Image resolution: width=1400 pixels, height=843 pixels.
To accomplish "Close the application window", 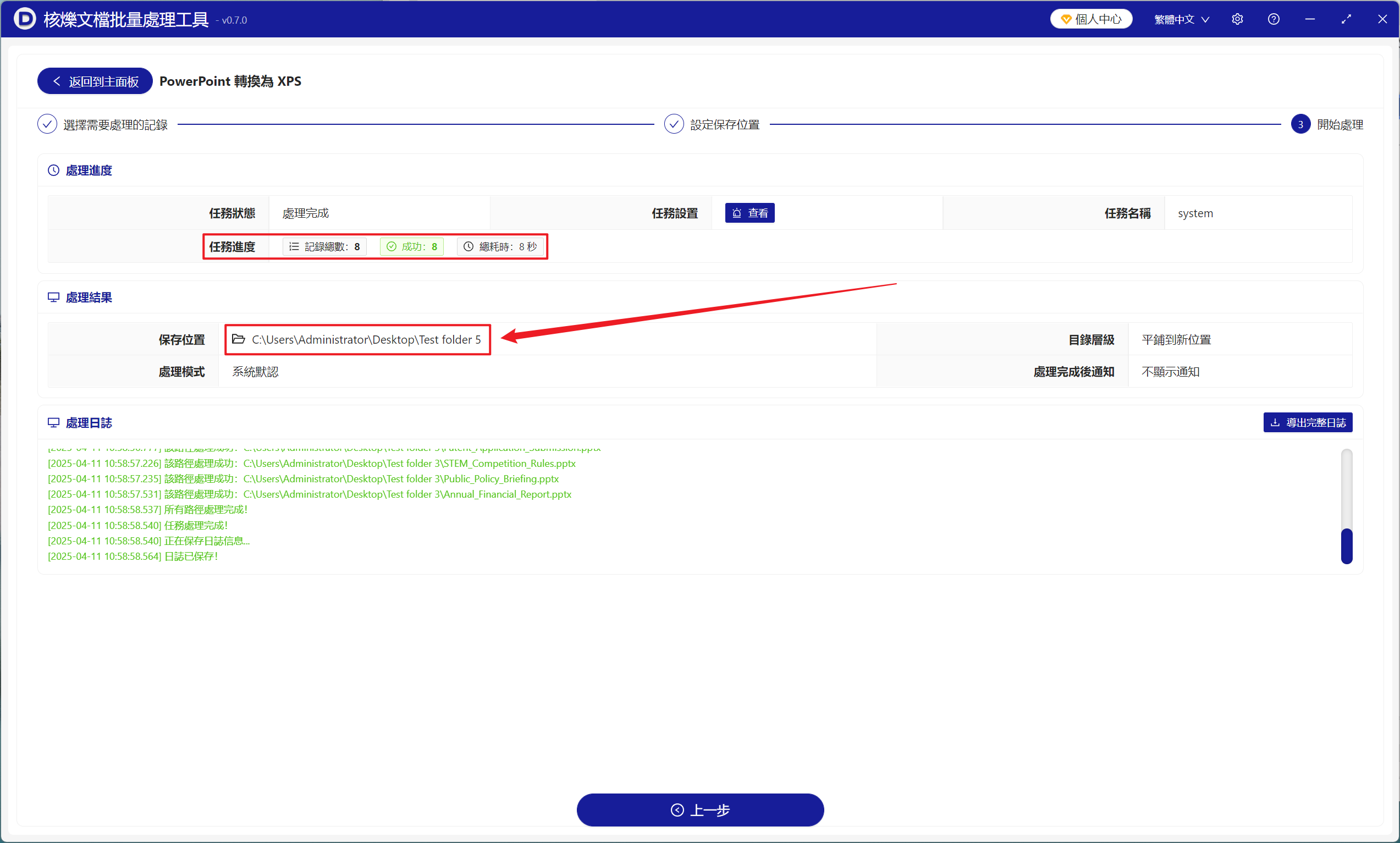I will (1382, 19).
